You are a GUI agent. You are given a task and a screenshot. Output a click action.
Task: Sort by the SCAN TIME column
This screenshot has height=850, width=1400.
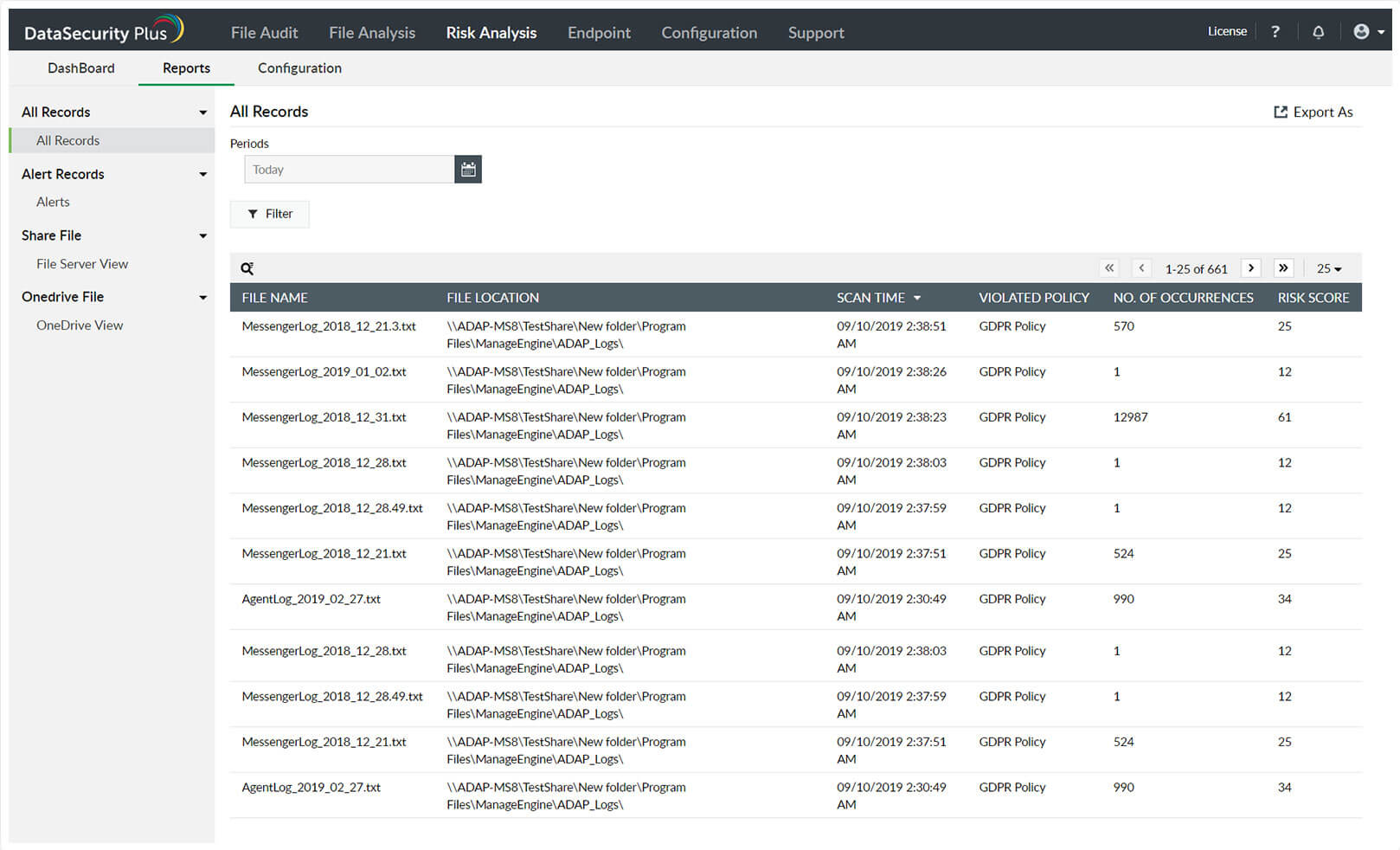(878, 298)
